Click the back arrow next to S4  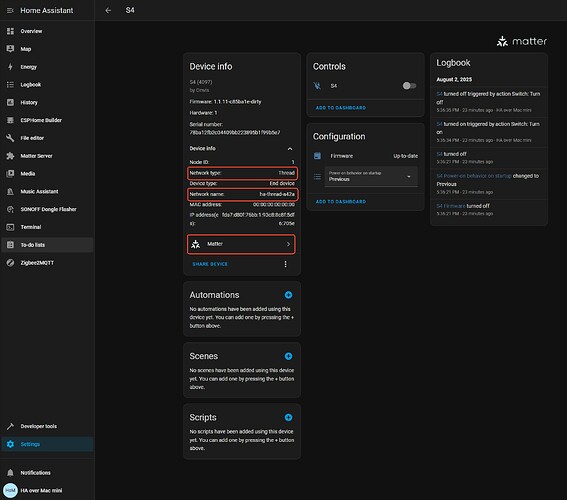pyautogui.click(x=108, y=10)
